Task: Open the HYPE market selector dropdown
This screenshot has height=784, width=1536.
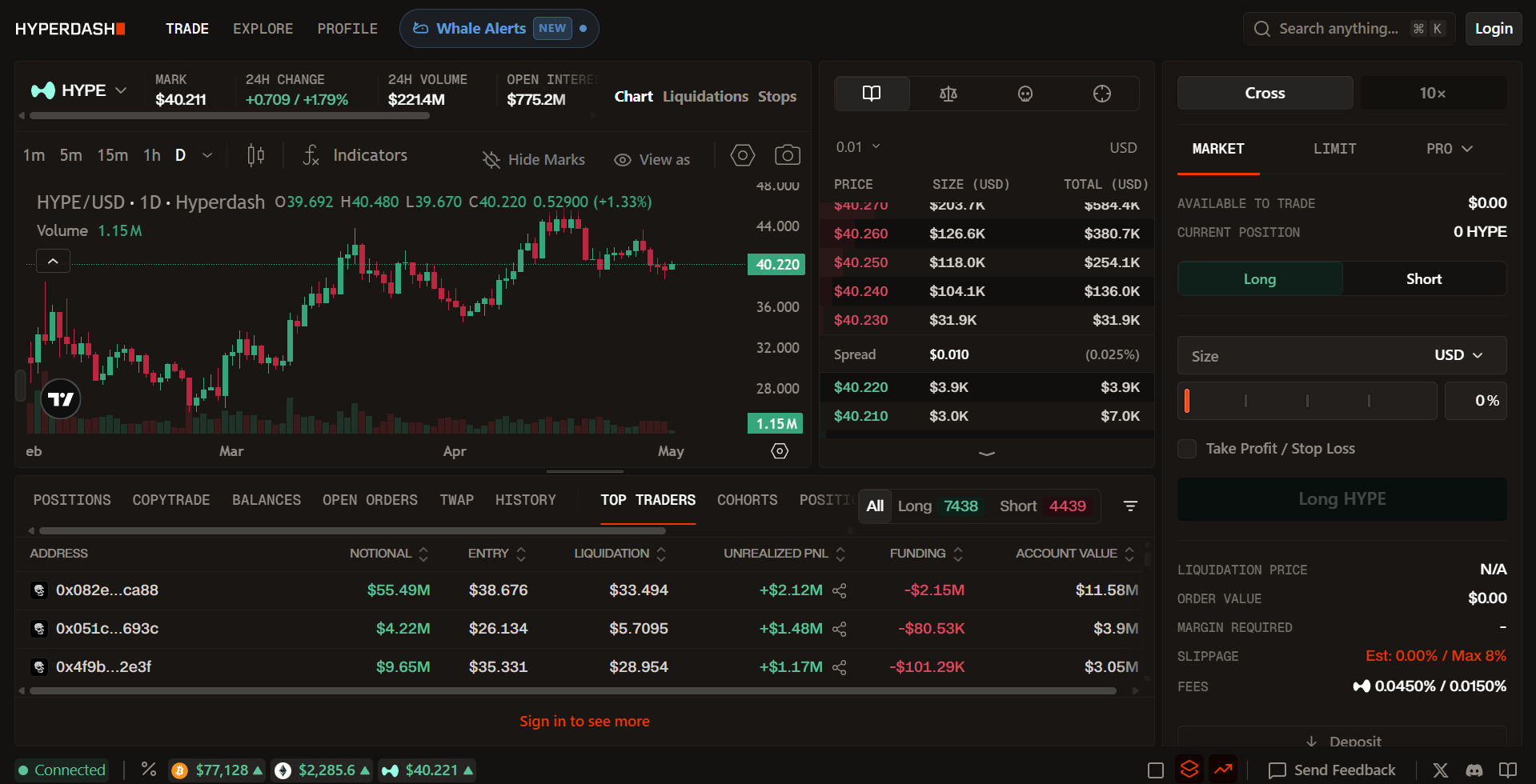Action: [x=78, y=90]
